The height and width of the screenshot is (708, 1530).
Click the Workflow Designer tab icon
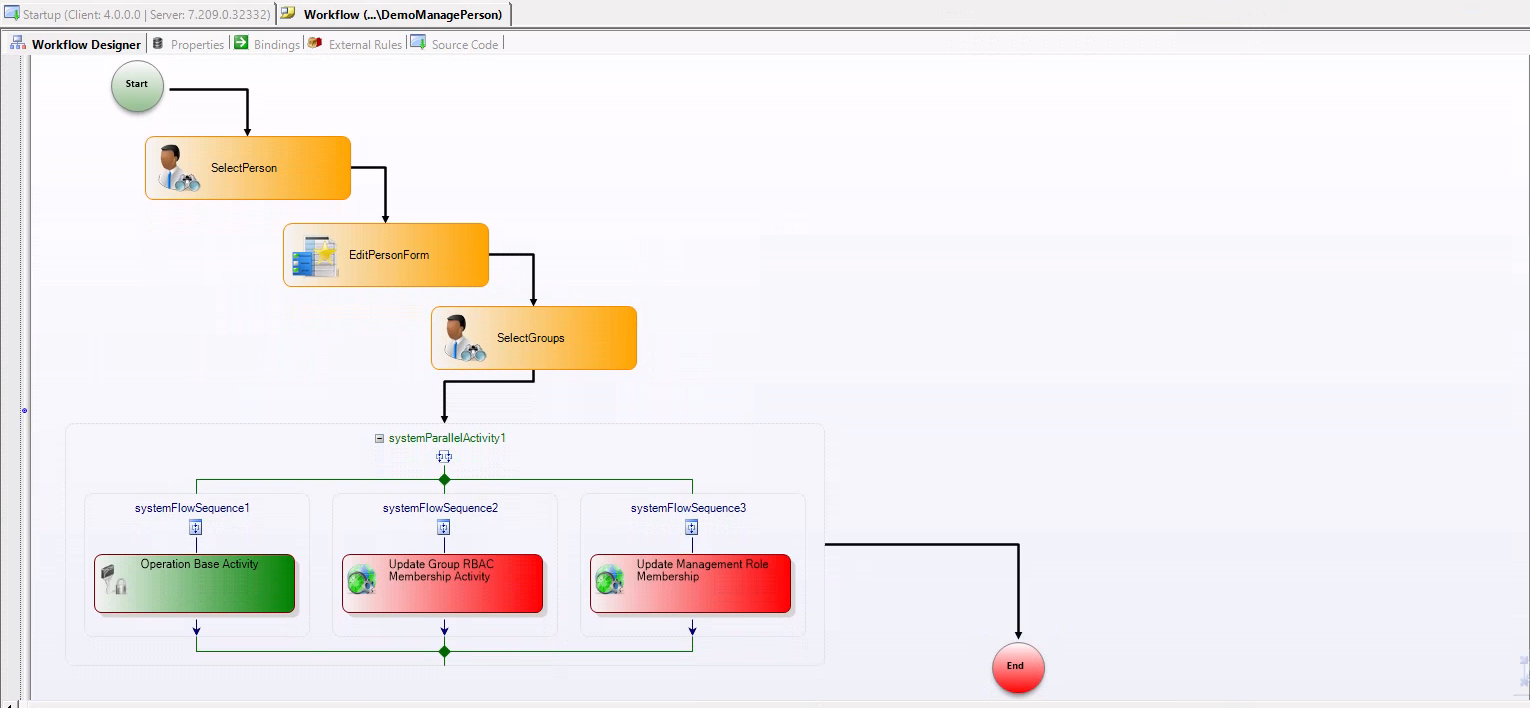tap(18, 43)
